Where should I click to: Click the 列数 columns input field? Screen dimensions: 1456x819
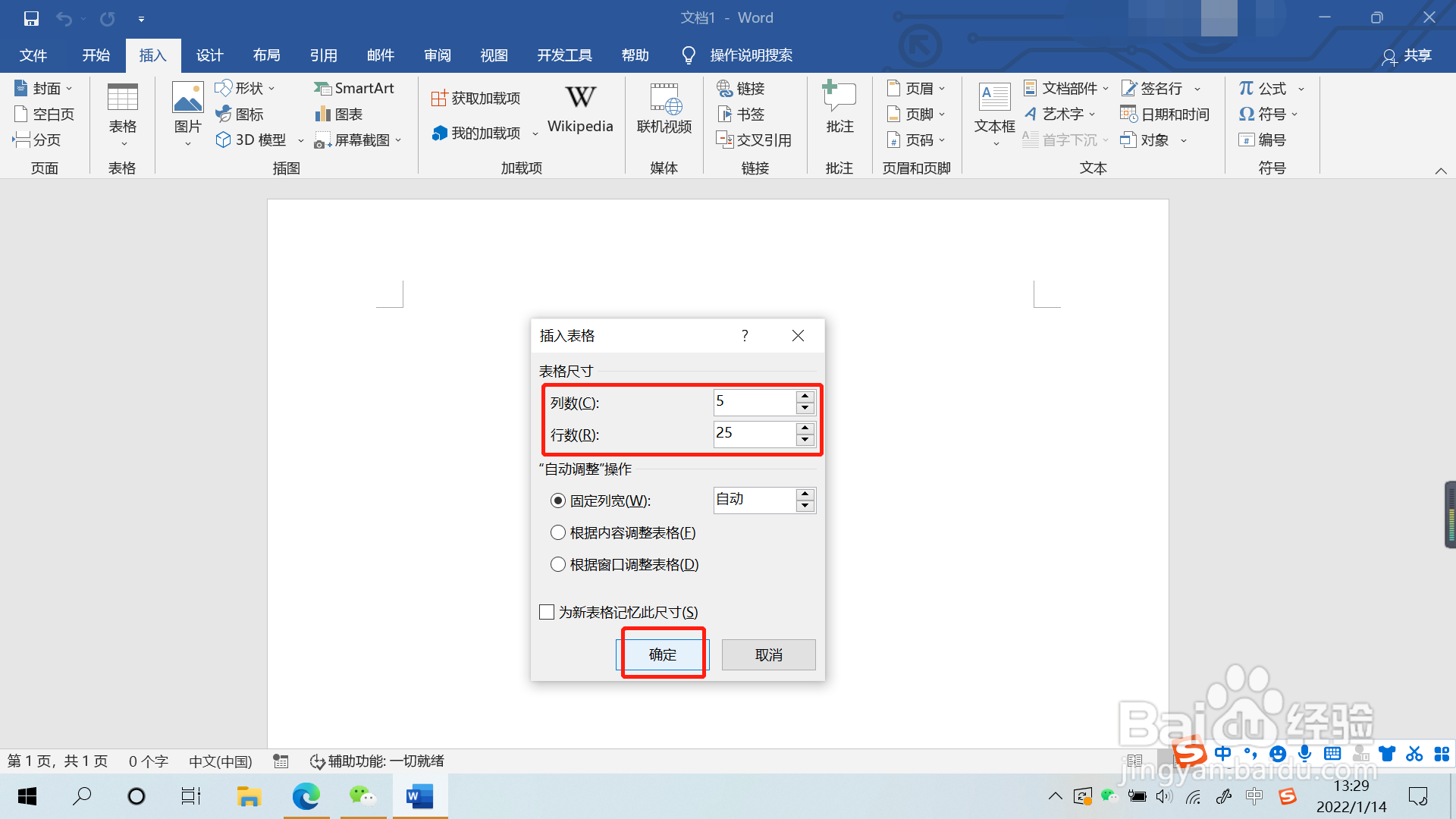coord(754,402)
